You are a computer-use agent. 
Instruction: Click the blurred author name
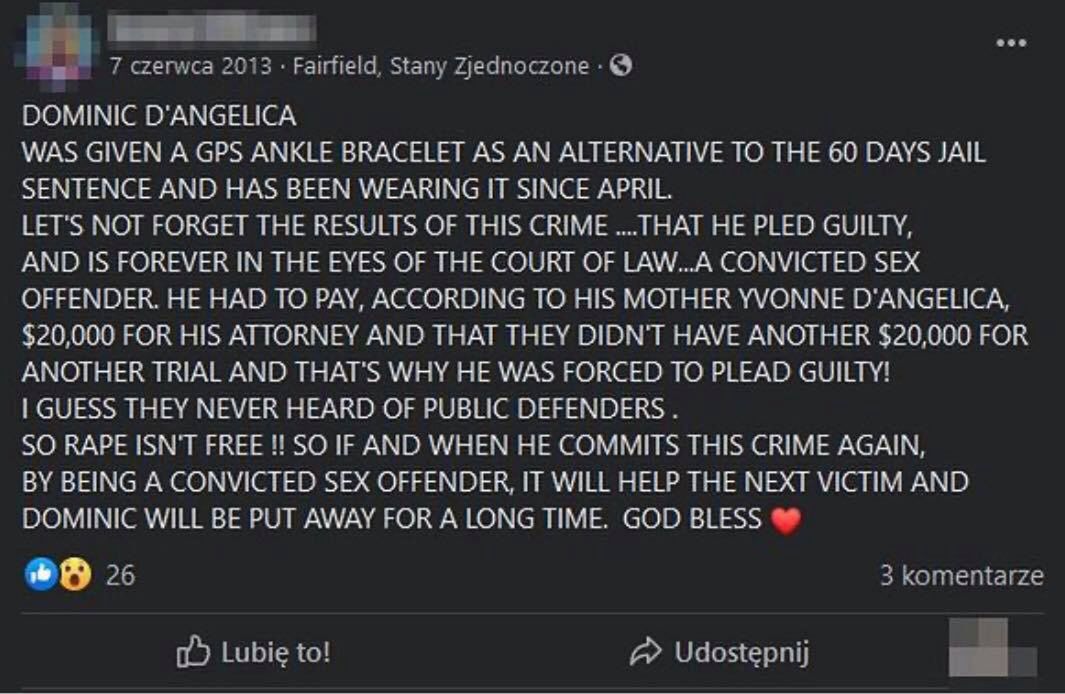[x=212, y=27]
